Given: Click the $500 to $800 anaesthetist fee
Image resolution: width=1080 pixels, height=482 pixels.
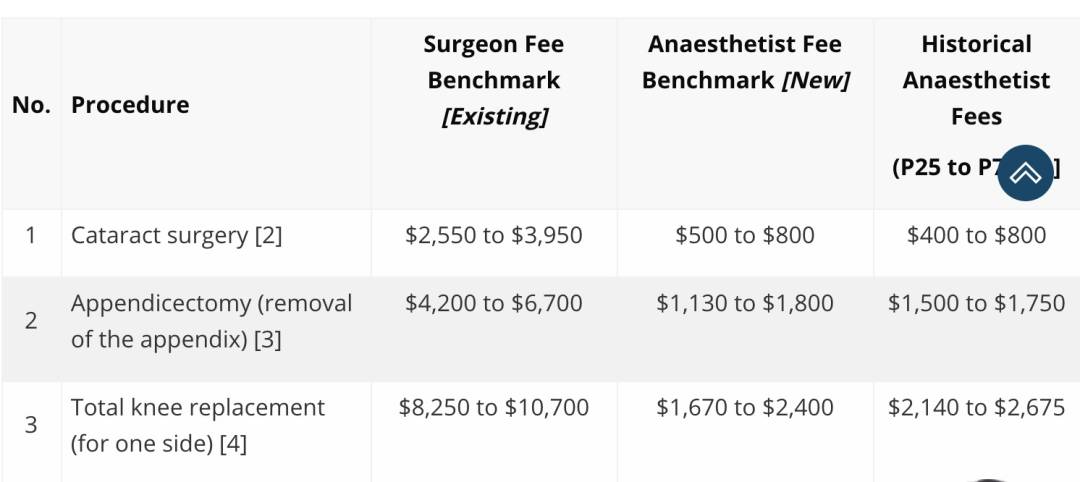Looking at the screenshot, I should [x=745, y=236].
